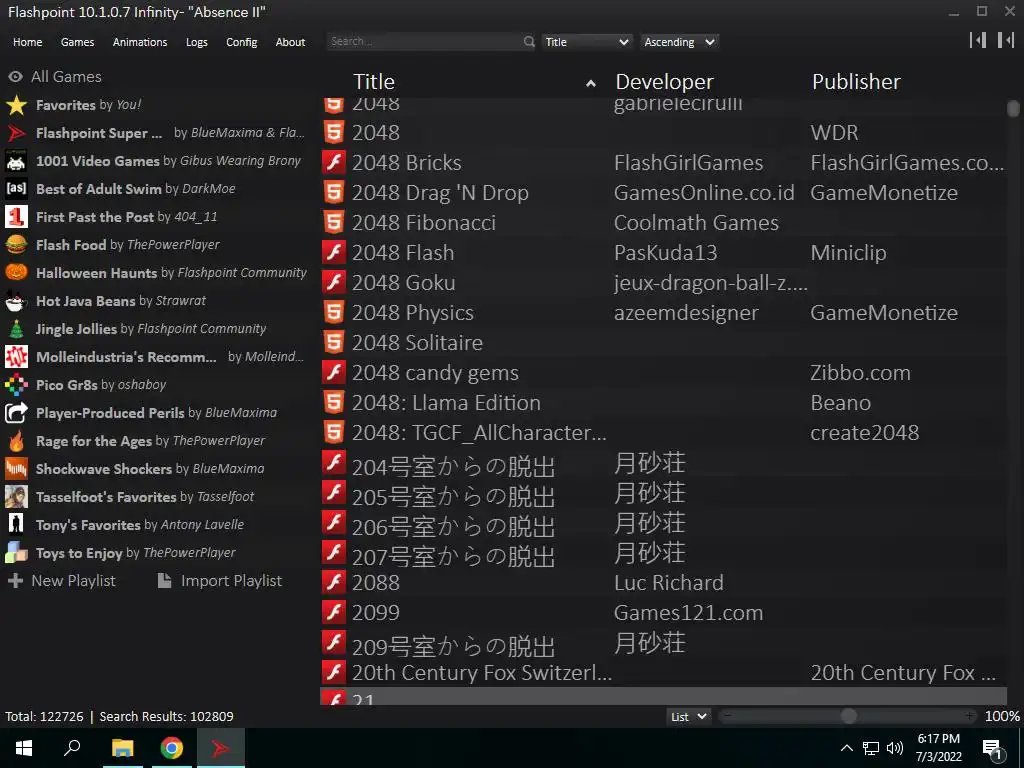
Task: Open the Ascending sort order dropdown
Action: coord(680,42)
